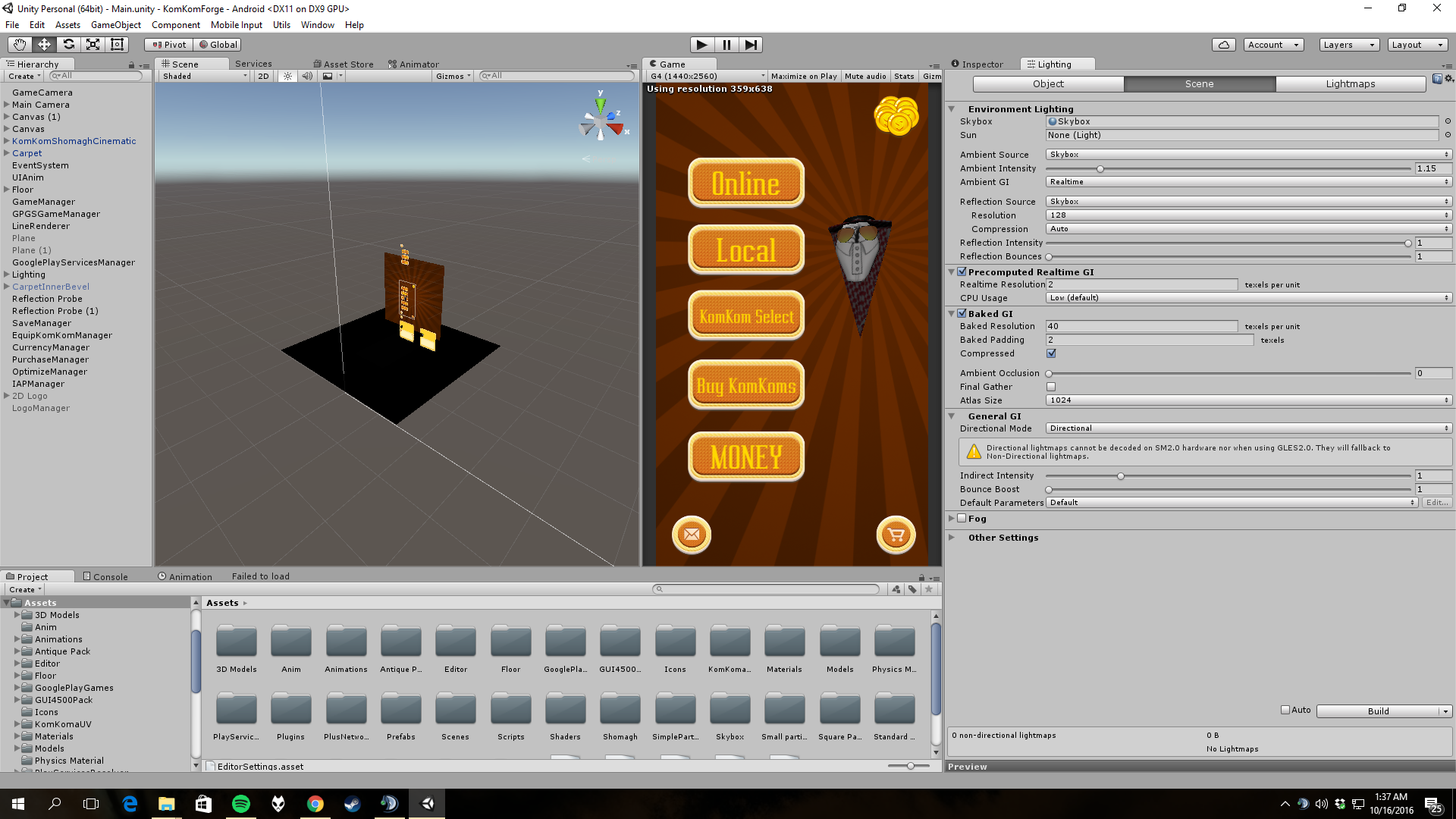
Task: Open the Layers dropdown
Action: pyautogui.click(x=1348, y=45)
